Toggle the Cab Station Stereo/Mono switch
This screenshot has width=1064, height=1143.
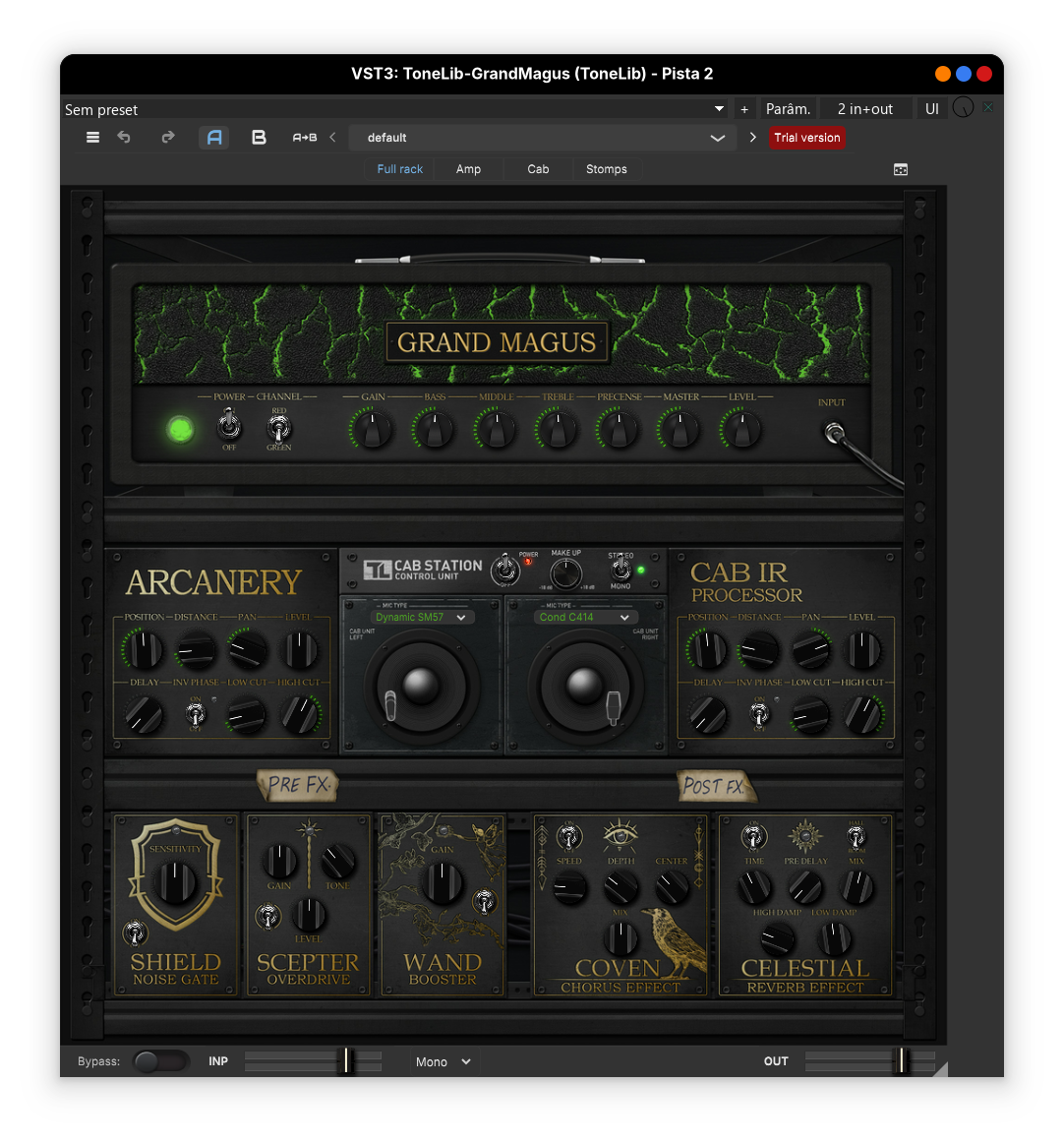621,570
